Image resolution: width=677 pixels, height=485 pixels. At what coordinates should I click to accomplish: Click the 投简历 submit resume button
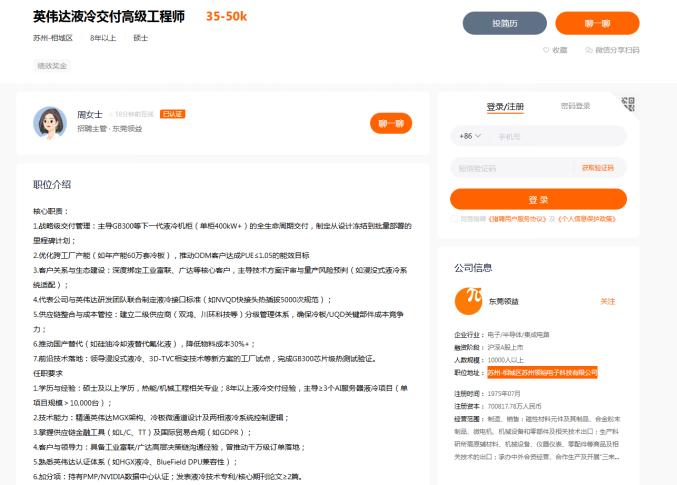[x=504, y=23]
